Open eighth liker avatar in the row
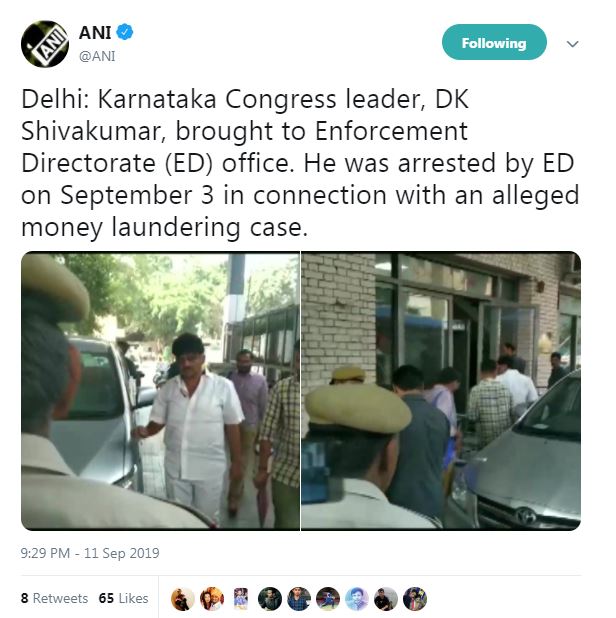This screenshot has width=616, height=618. (x=386, y=599)
